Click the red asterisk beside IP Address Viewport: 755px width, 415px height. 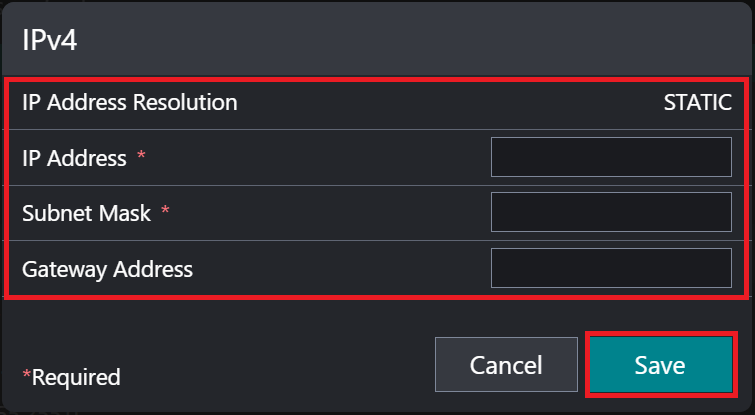pyautogui.click(x=141, y=157)
